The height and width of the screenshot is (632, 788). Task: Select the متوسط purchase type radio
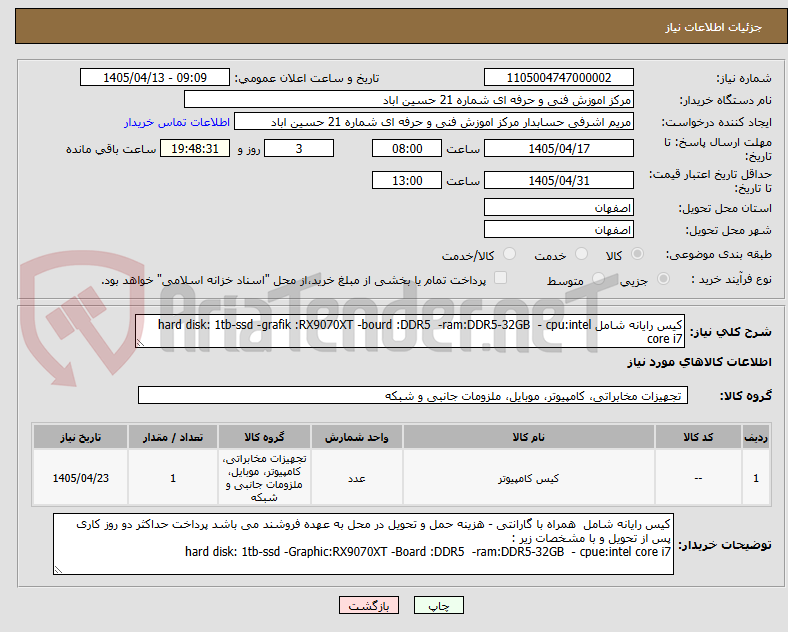[x=598, y=278]
